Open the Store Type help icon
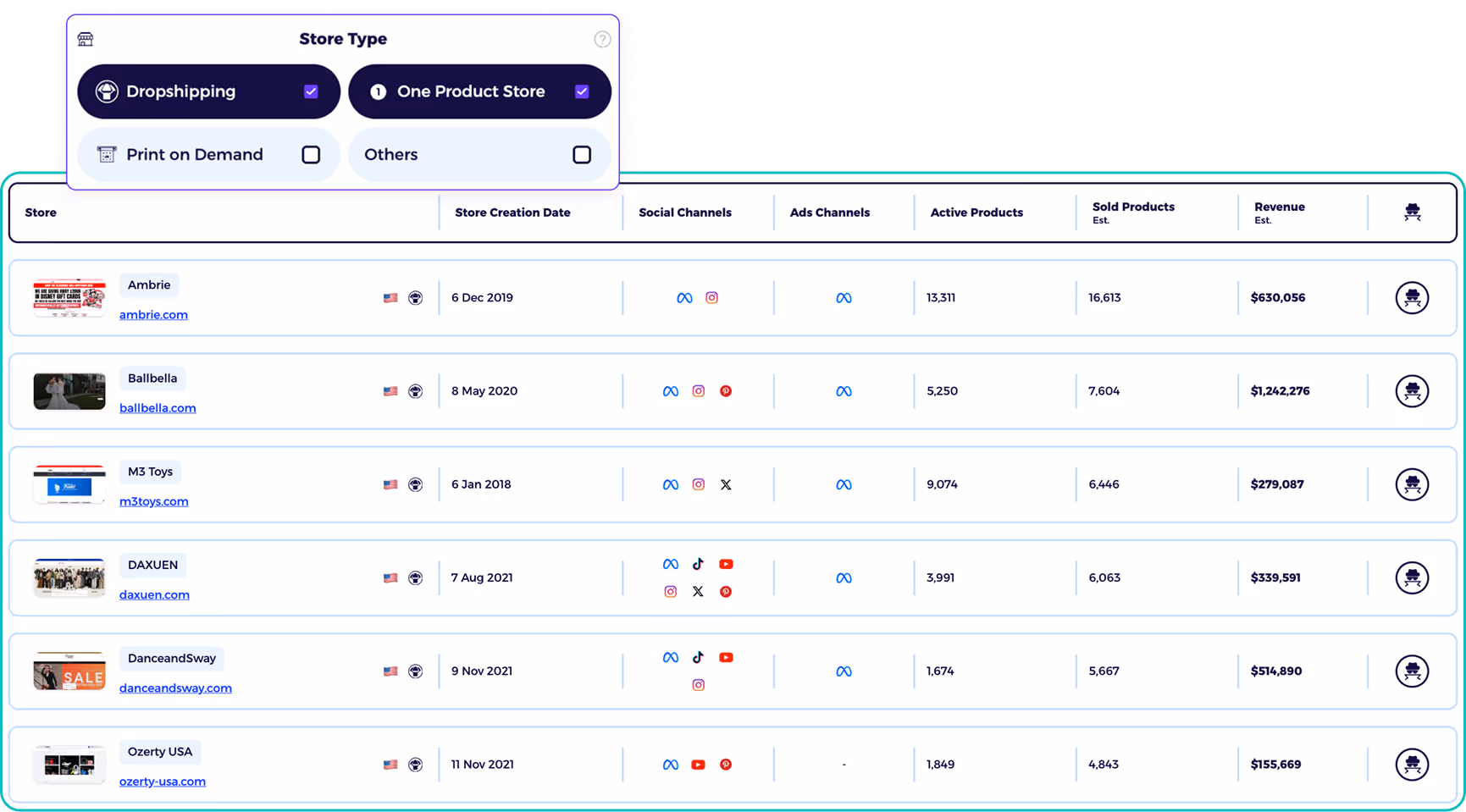This screenshot has height=812, width=1466. 602,39
